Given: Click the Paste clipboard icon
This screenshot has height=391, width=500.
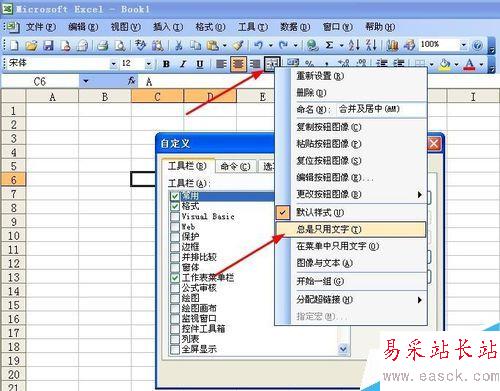Looking at the screenshot, I should click(x=212, y=45).
